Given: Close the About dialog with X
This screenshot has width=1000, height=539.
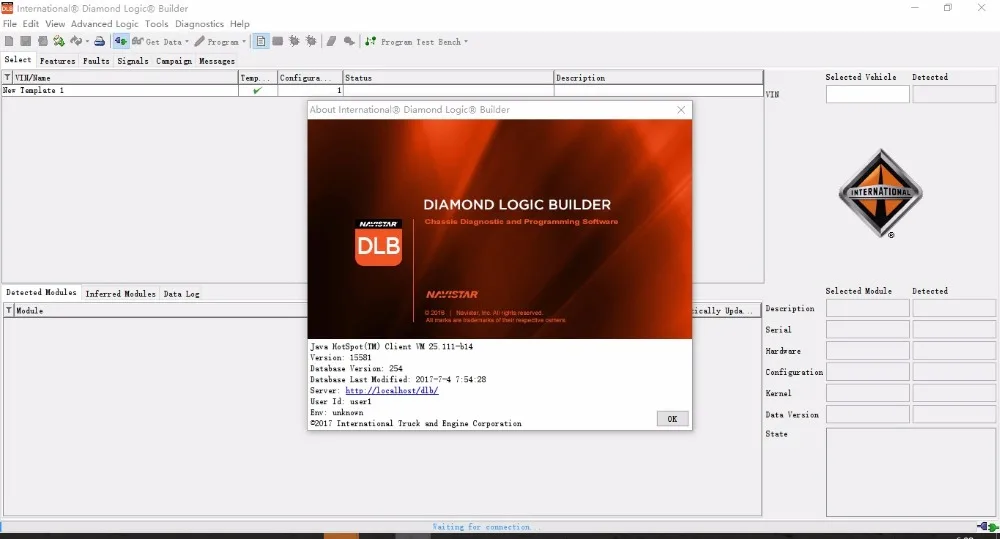Looking at the screenshot, I should [681, 110].
